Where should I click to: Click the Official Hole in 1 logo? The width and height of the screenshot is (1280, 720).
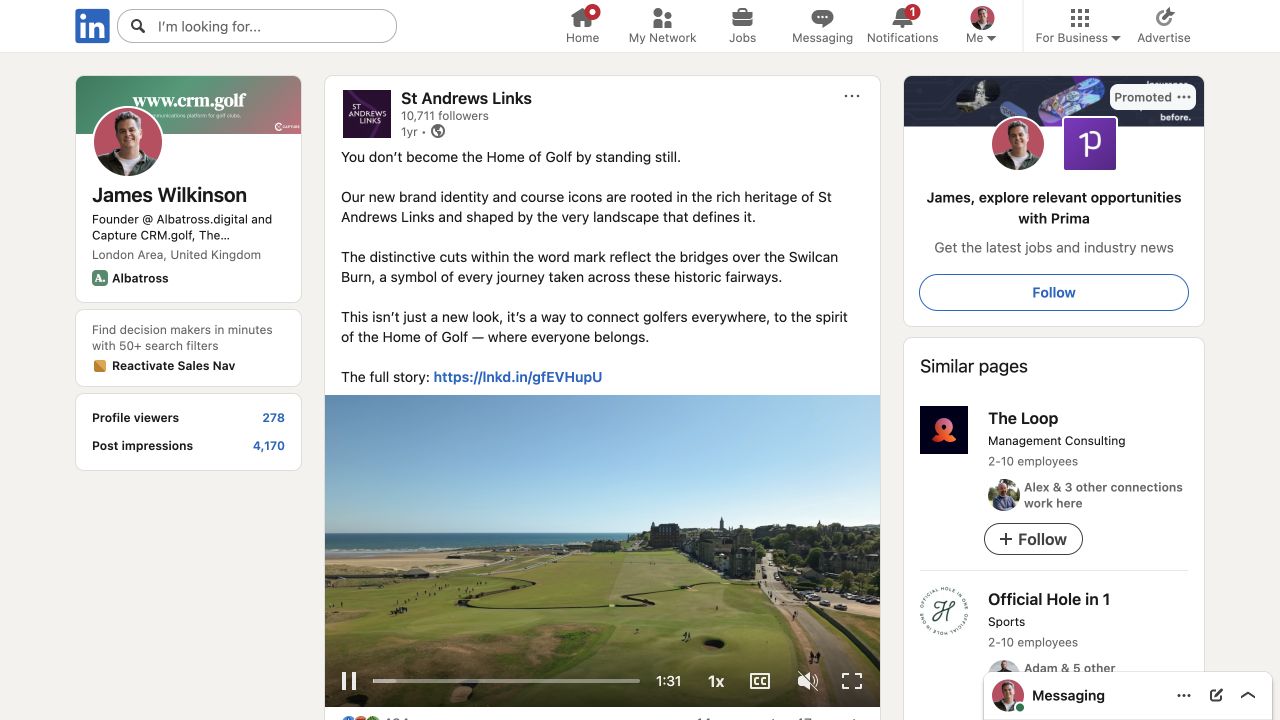point(944,611)
